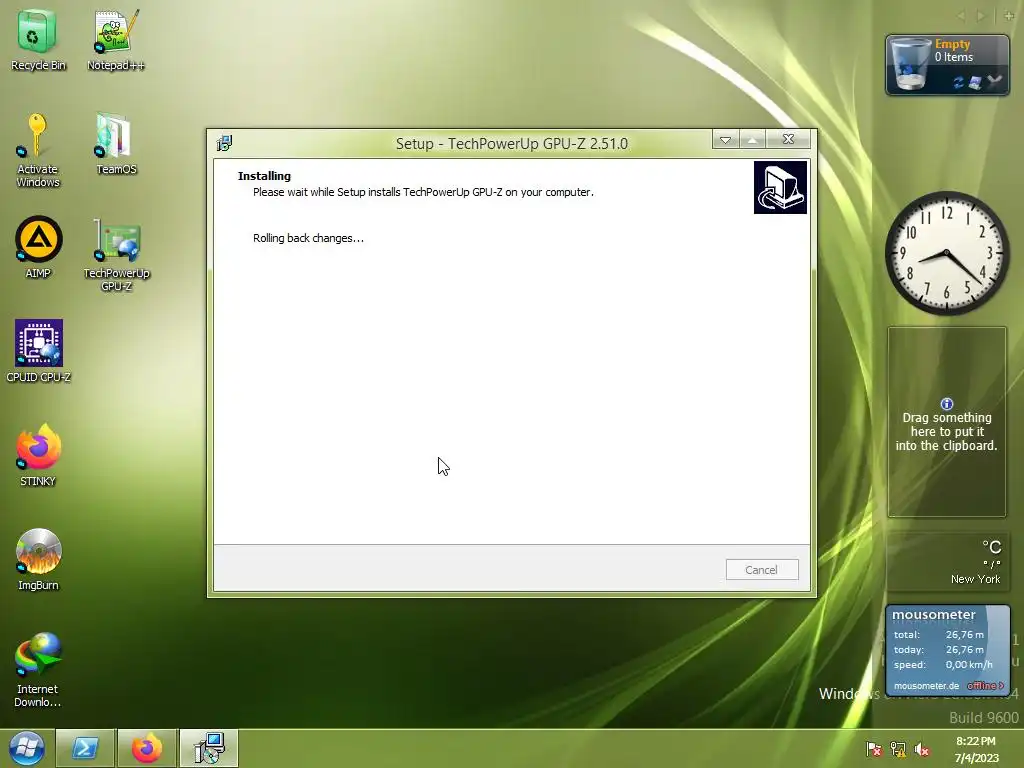Click the mousometer total distance value

965,635
